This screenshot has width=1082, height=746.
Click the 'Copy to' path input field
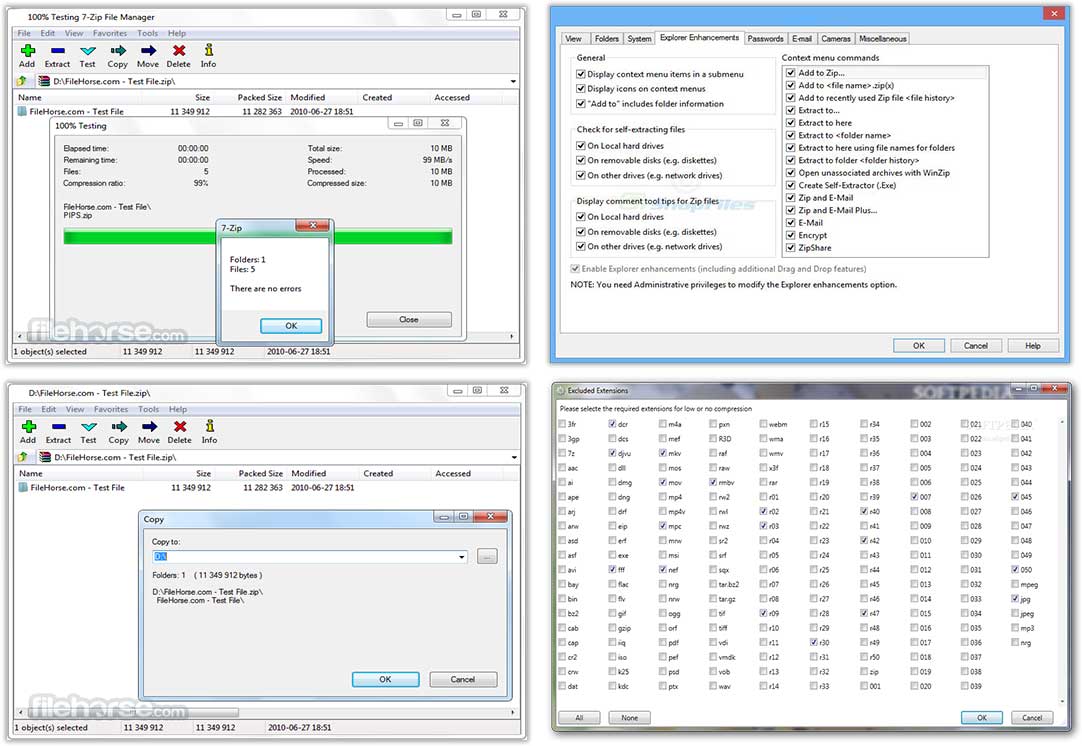310,556
